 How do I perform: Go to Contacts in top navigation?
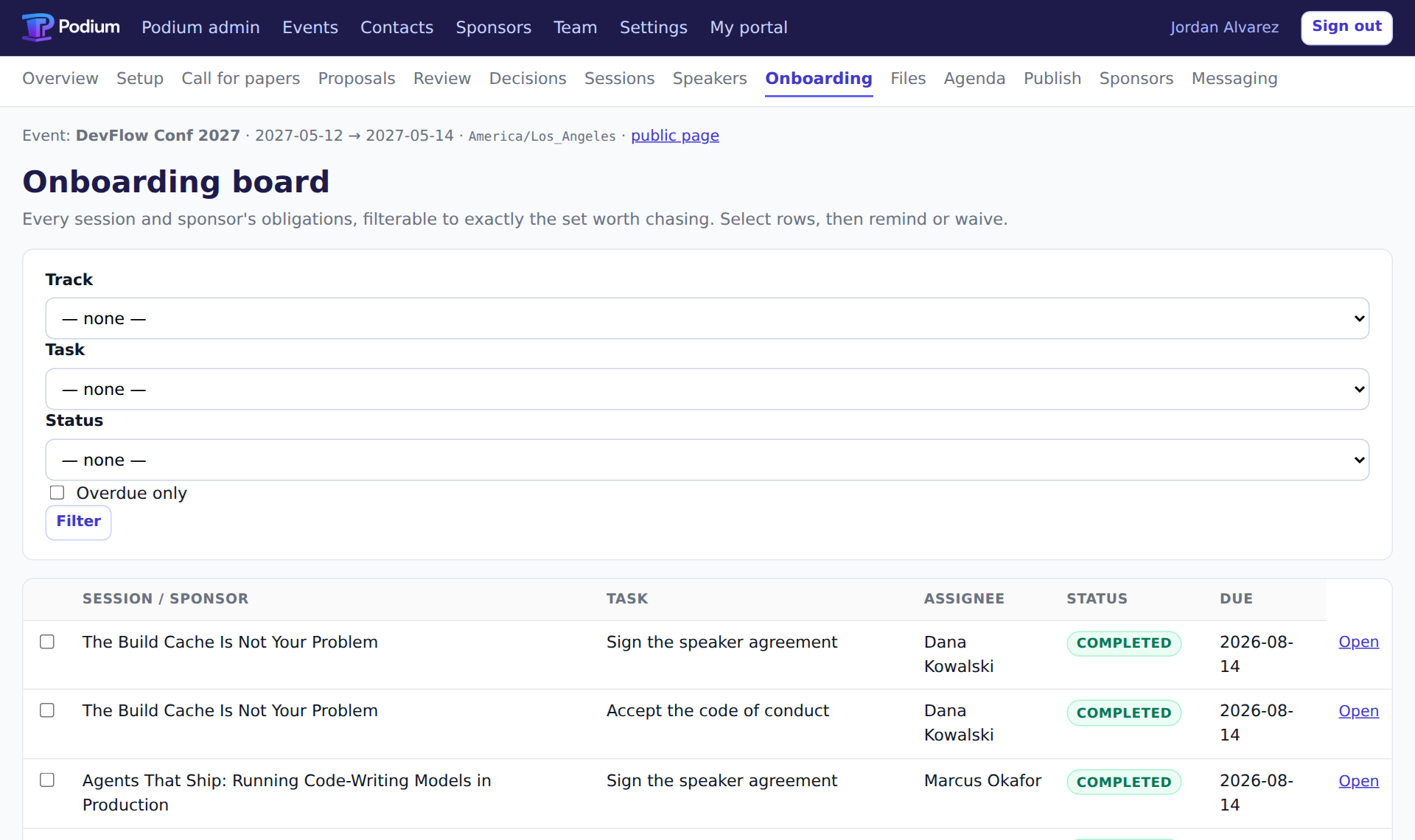click(x=396, y=27)
